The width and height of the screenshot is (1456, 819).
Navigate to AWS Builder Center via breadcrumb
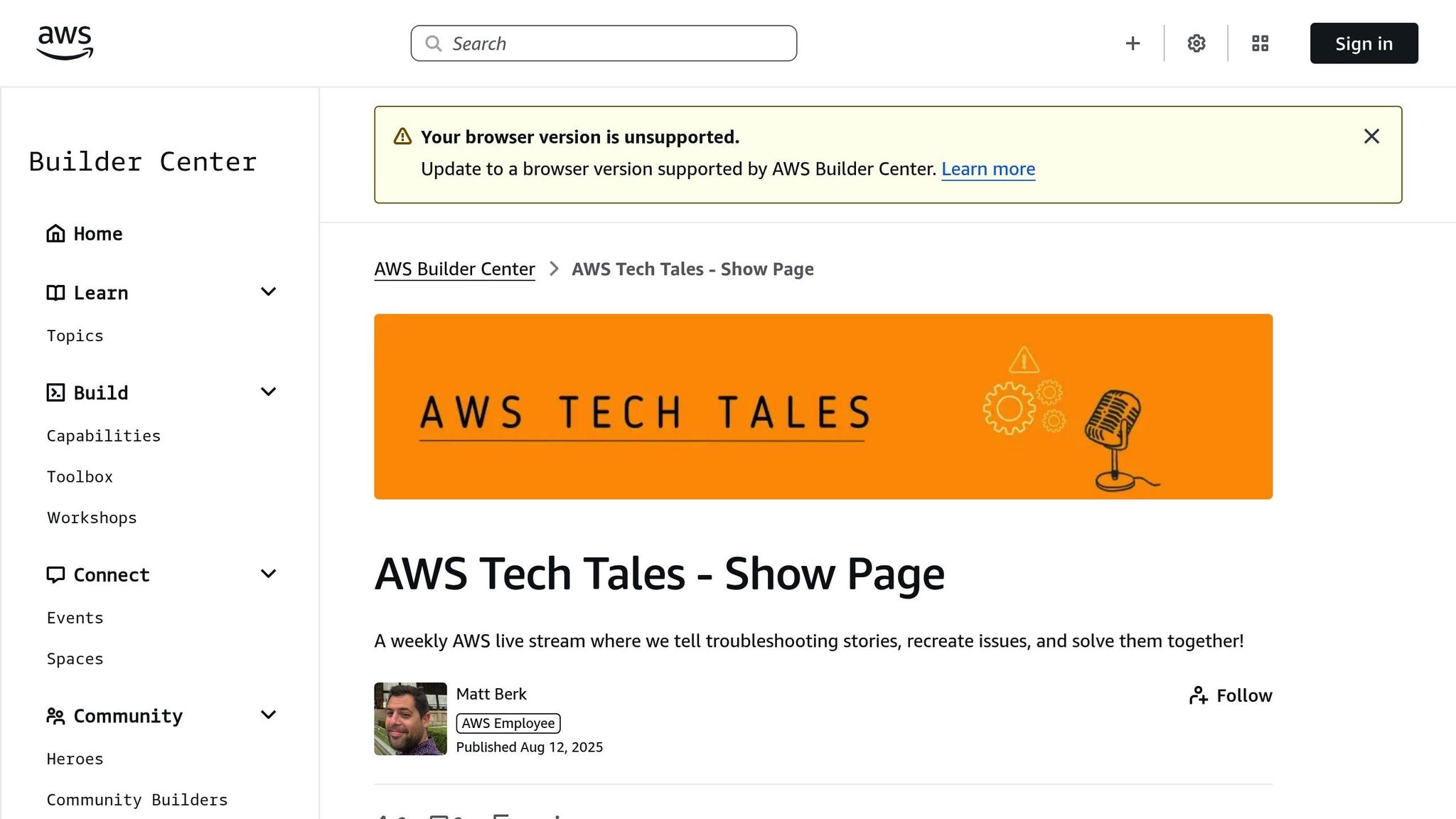click(x=454, y=269)
